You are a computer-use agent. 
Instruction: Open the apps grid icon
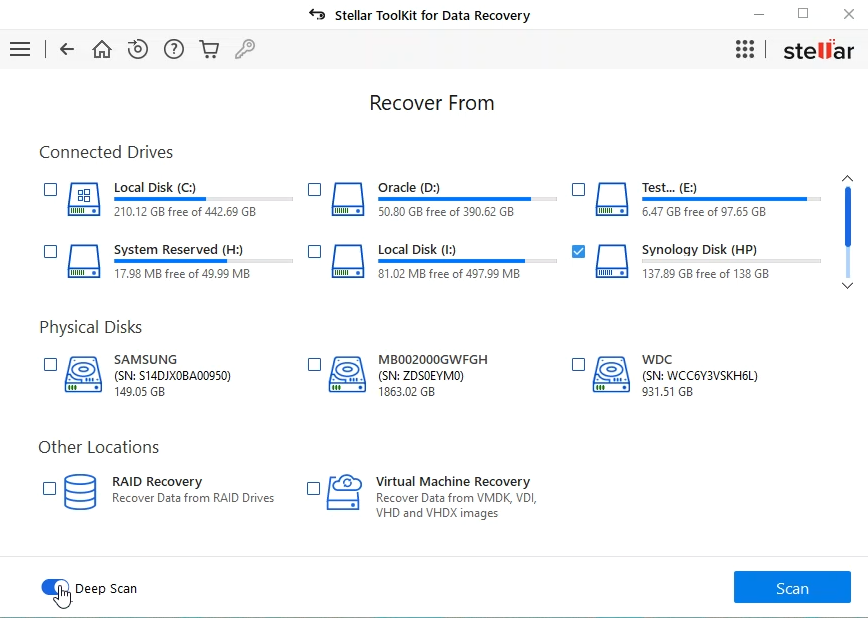pos(745,49)
